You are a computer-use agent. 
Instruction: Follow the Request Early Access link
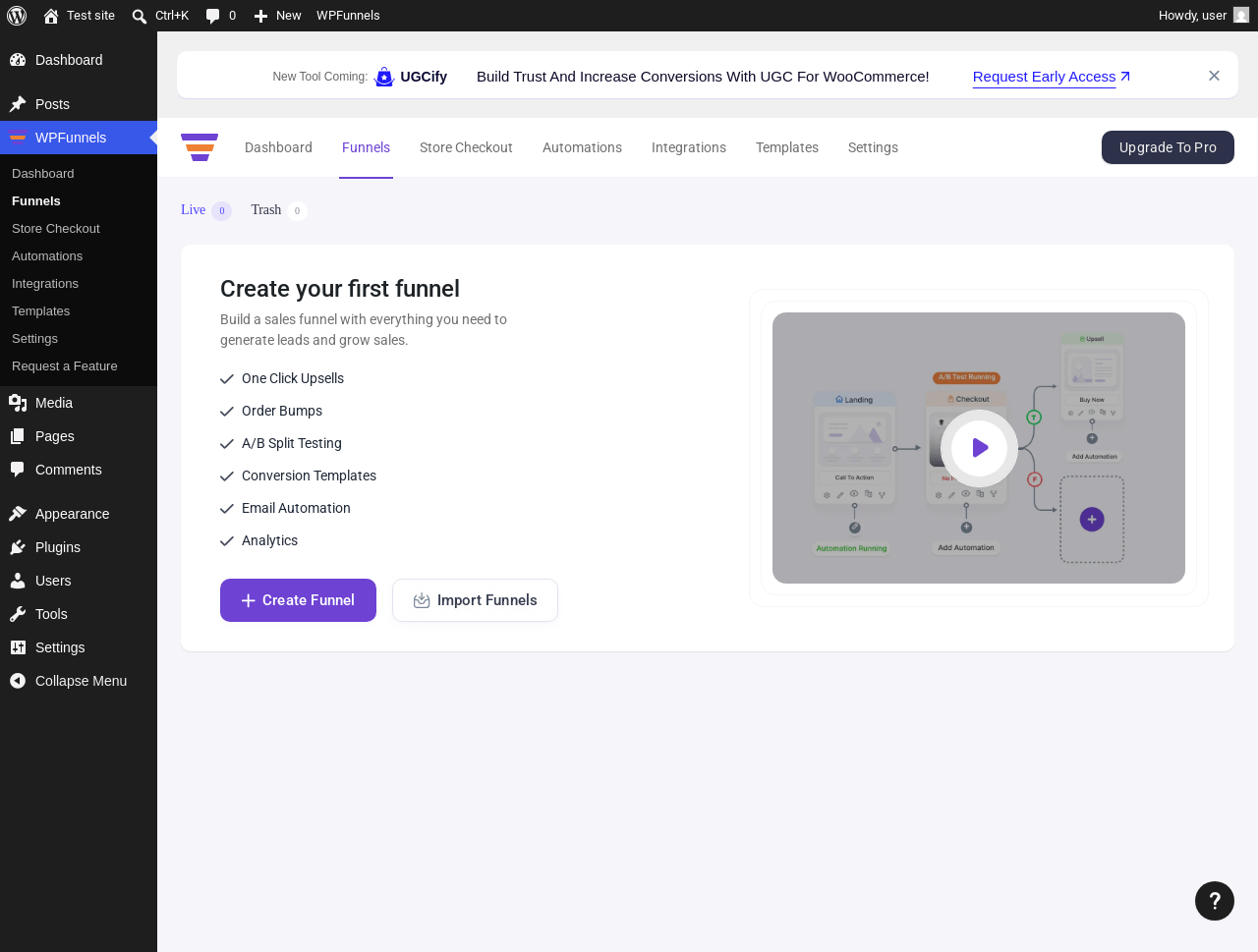tap(1052, 77)
